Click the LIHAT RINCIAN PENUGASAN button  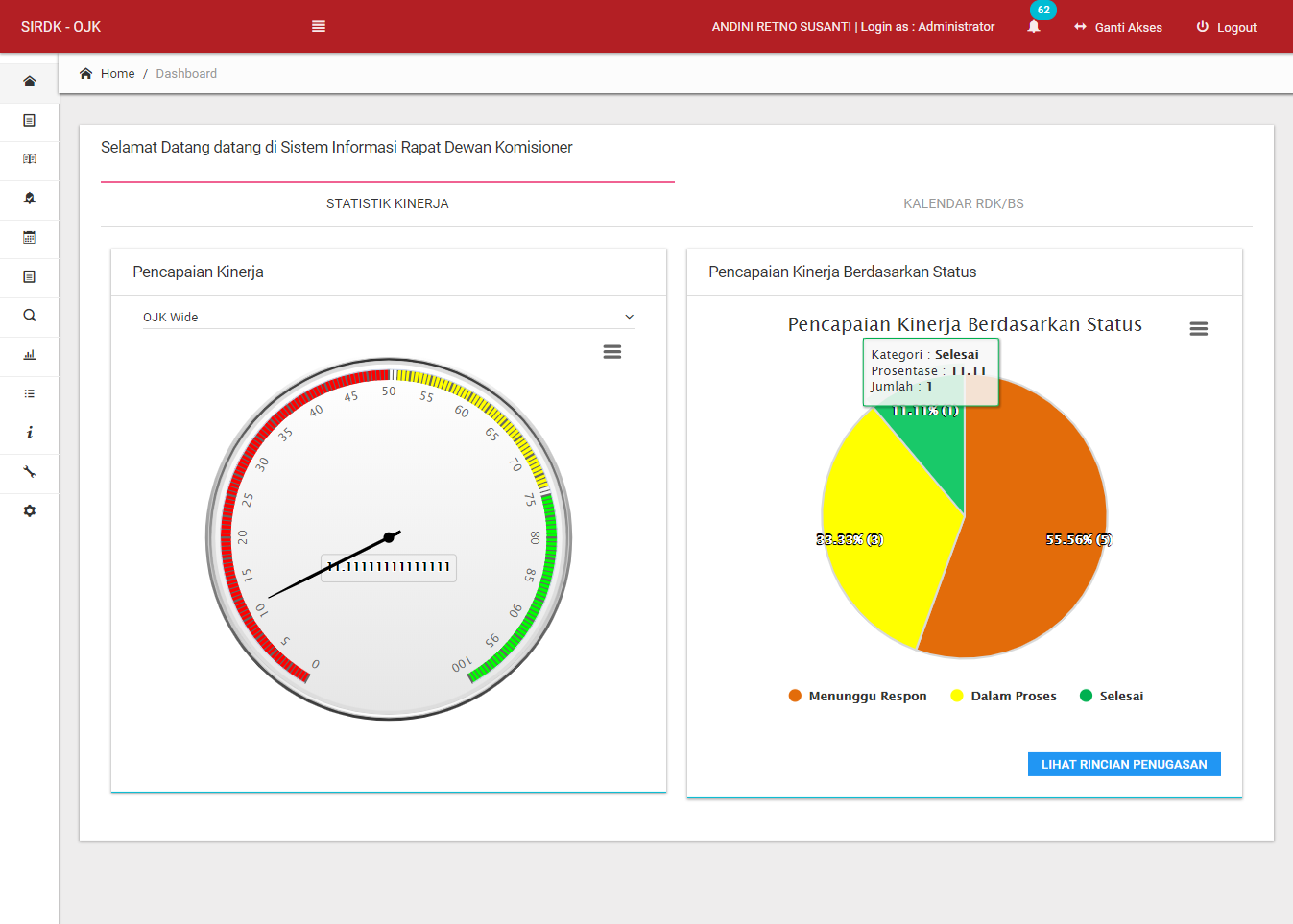[1124, 764]
